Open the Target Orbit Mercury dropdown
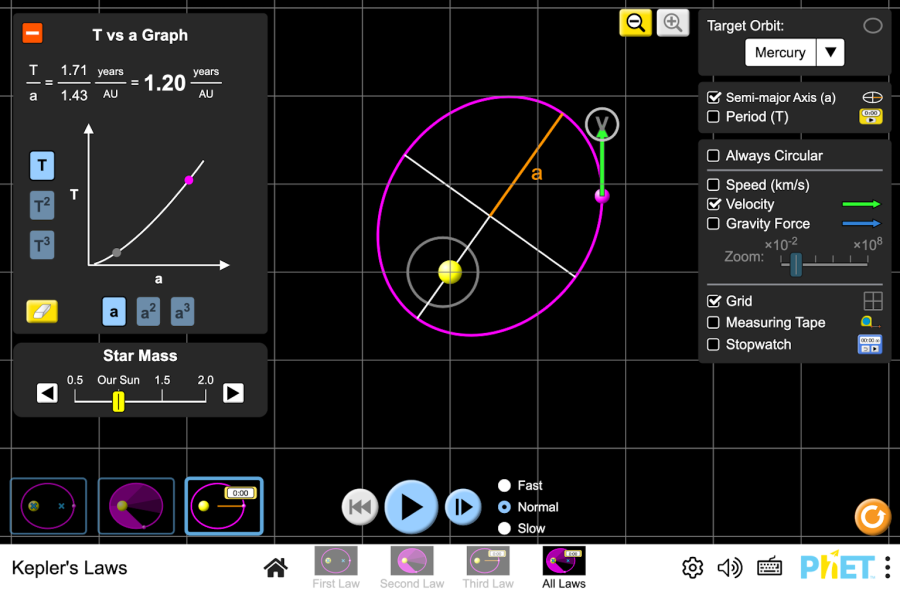Screen dimensions: 900x591 coord(794,53)
